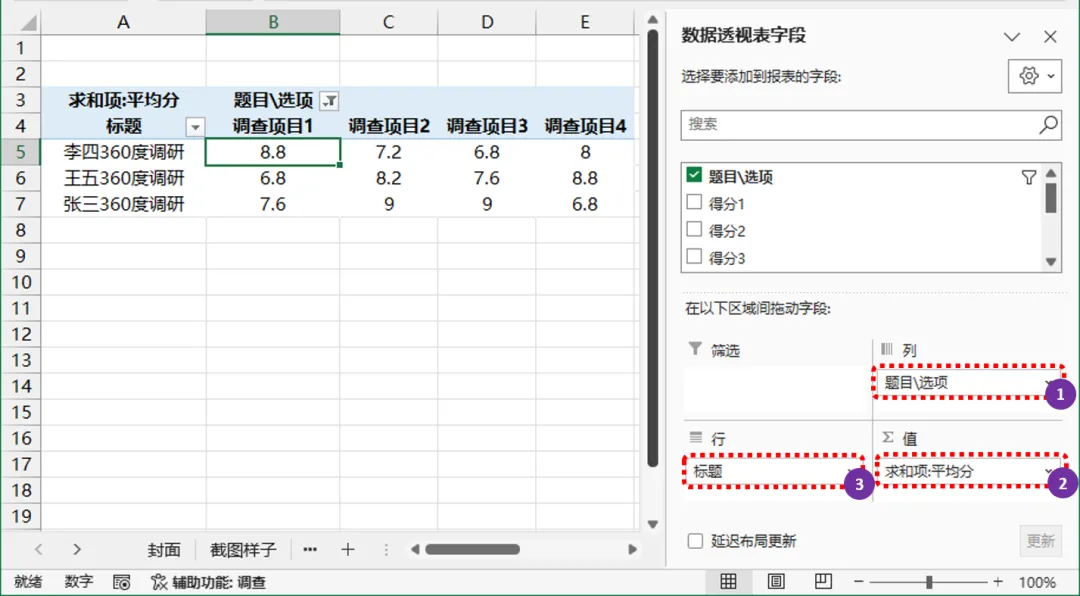Viewport: 1080px width, 596px height.
Task: Select cell C6 with value 8.2
Action: (x=388, y=178)
